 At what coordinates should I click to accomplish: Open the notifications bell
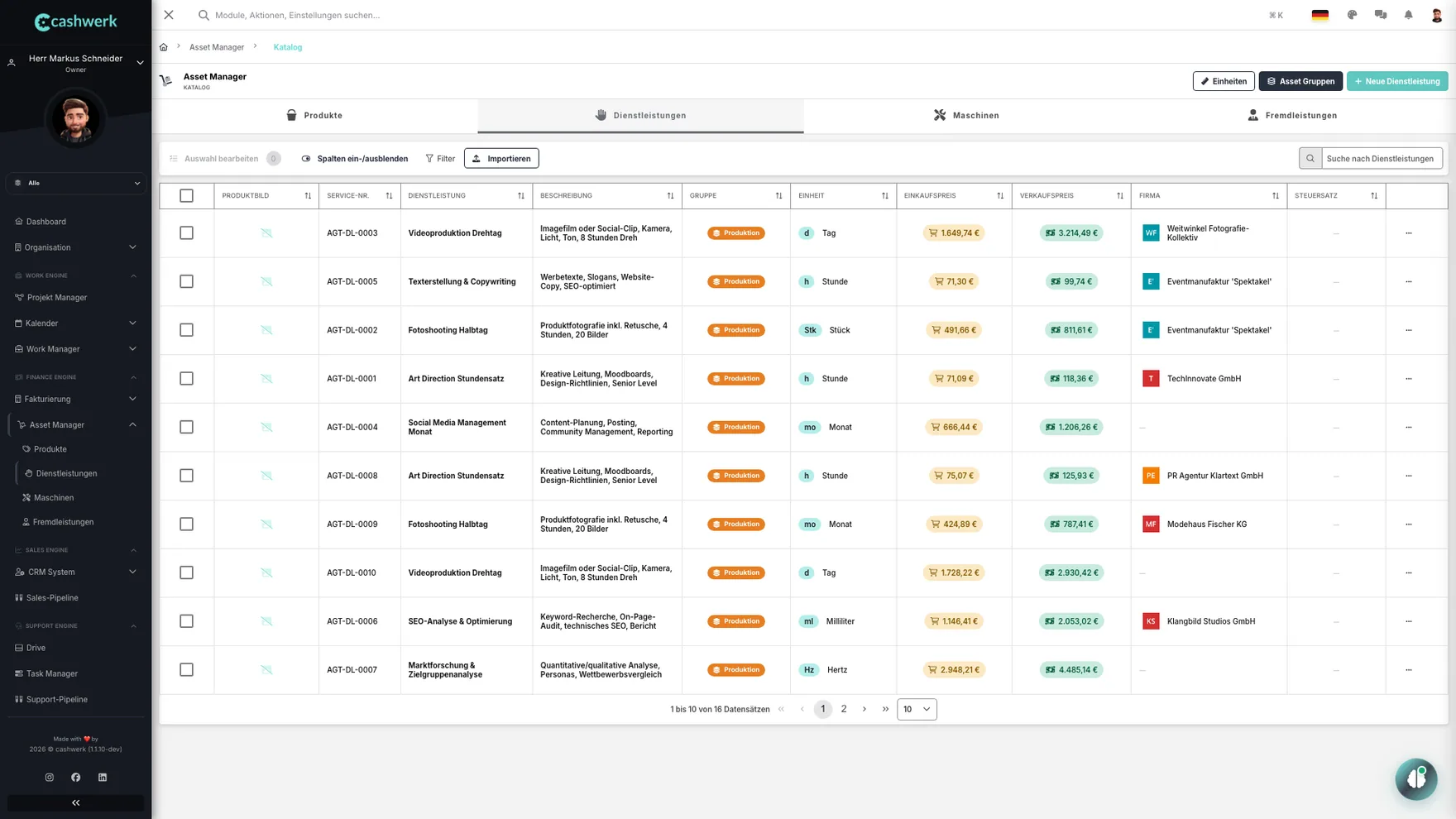point(1409,15)
